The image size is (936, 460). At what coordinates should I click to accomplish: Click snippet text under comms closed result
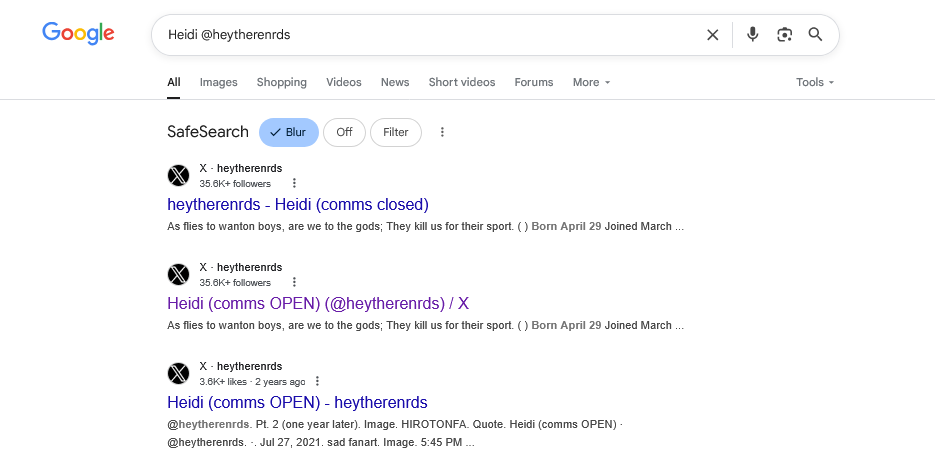[x=426, y=227]
